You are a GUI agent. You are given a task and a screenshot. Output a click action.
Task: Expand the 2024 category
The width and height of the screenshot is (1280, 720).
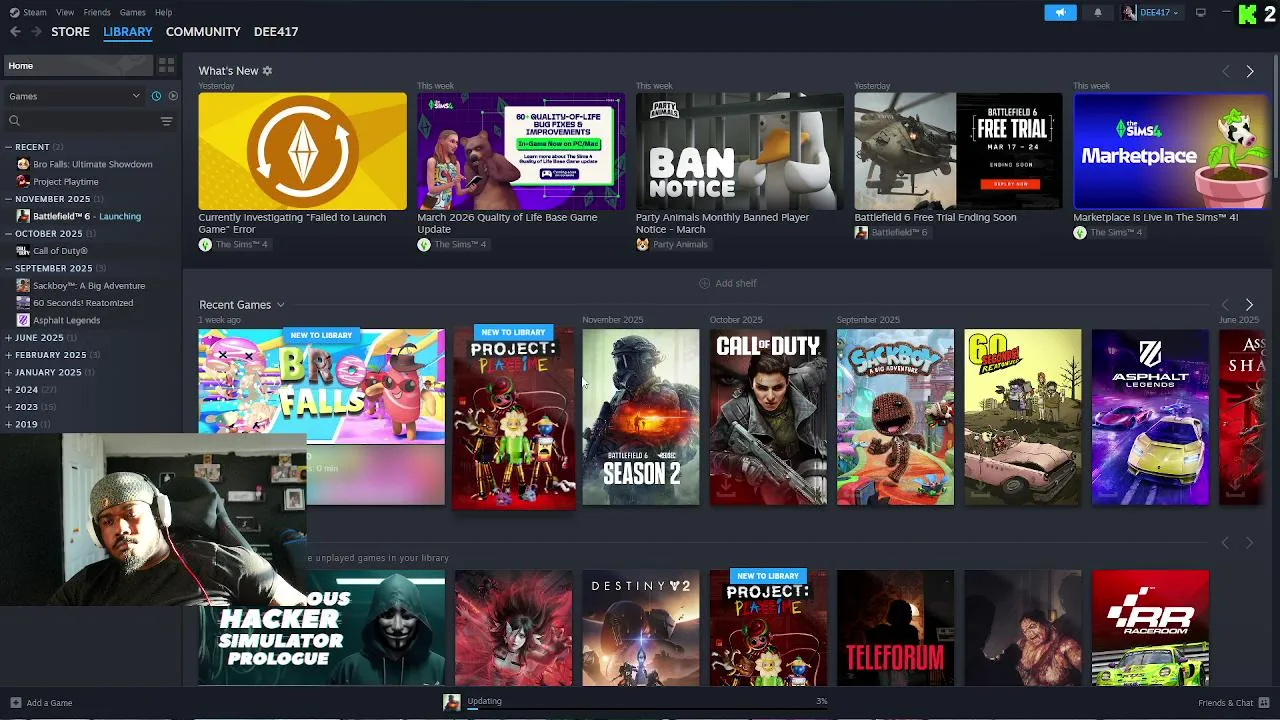tap(8, 390)
